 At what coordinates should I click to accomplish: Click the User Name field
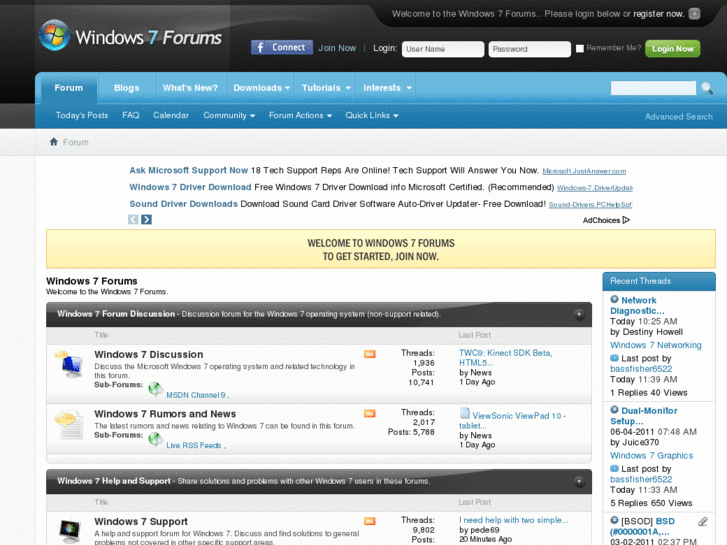coord(443,49)
